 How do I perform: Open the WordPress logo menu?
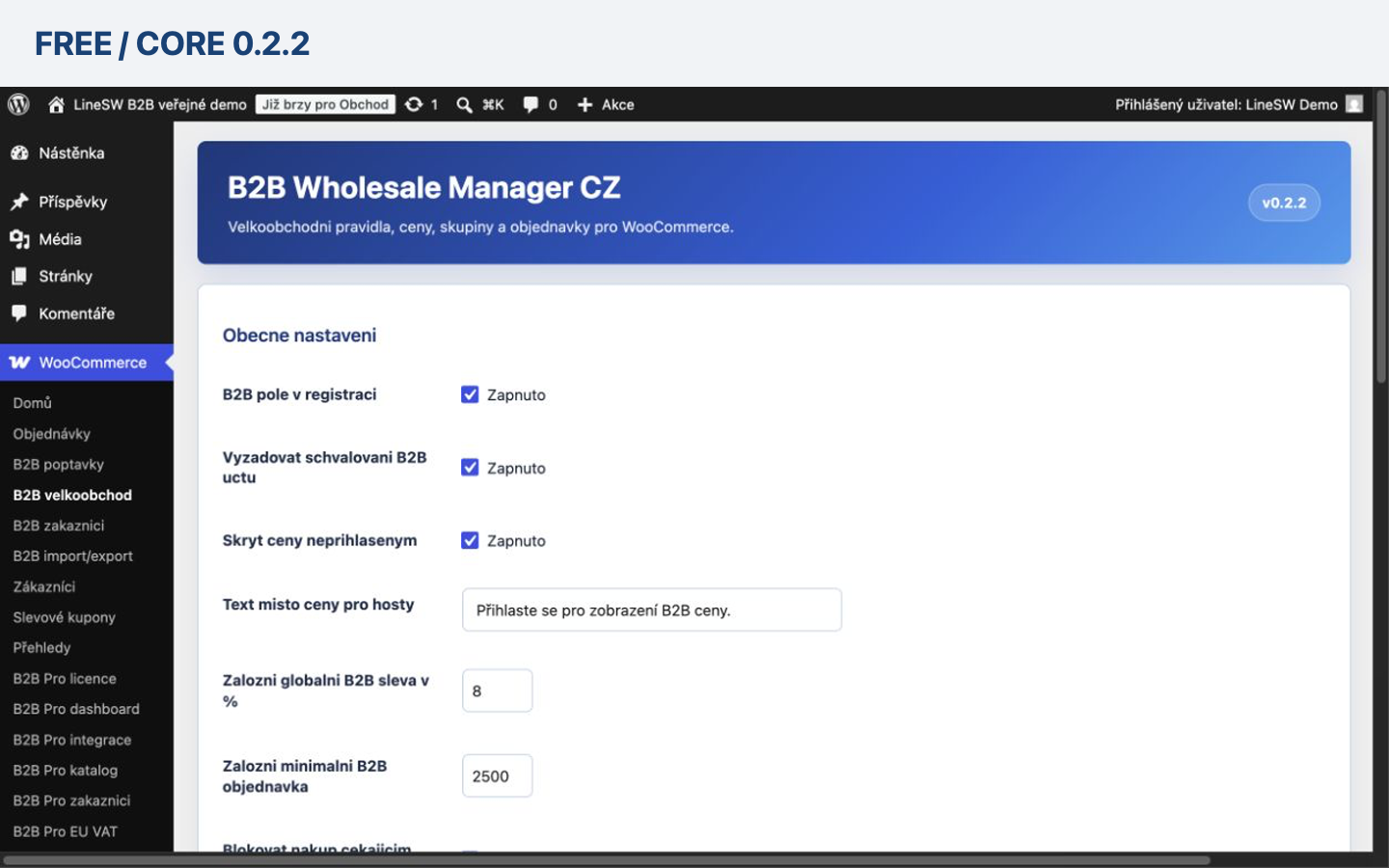tap(18, 104)
